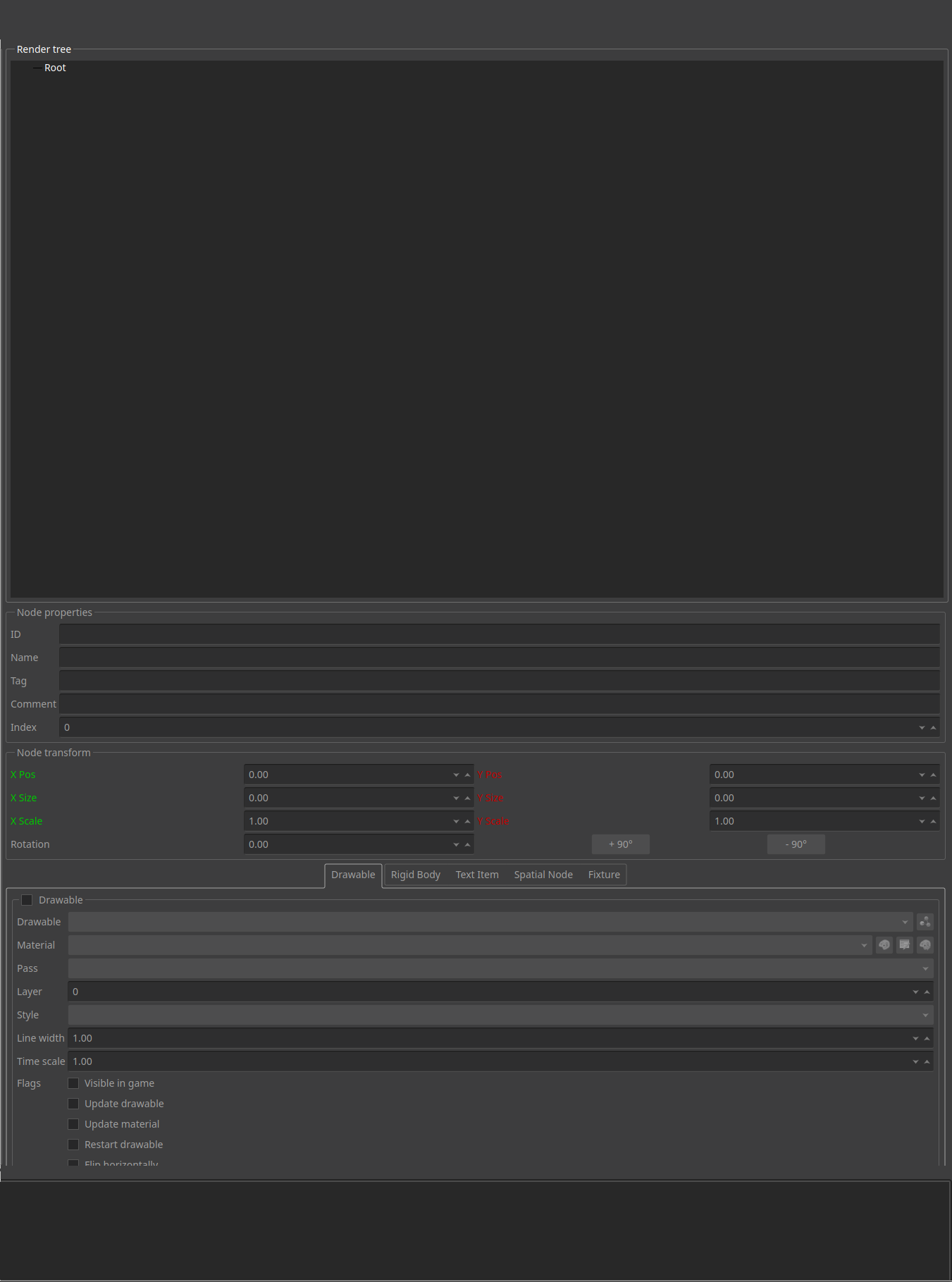Open the Drawable selection dropdown
Screen dimensions: 952x1282
[490, 922]
